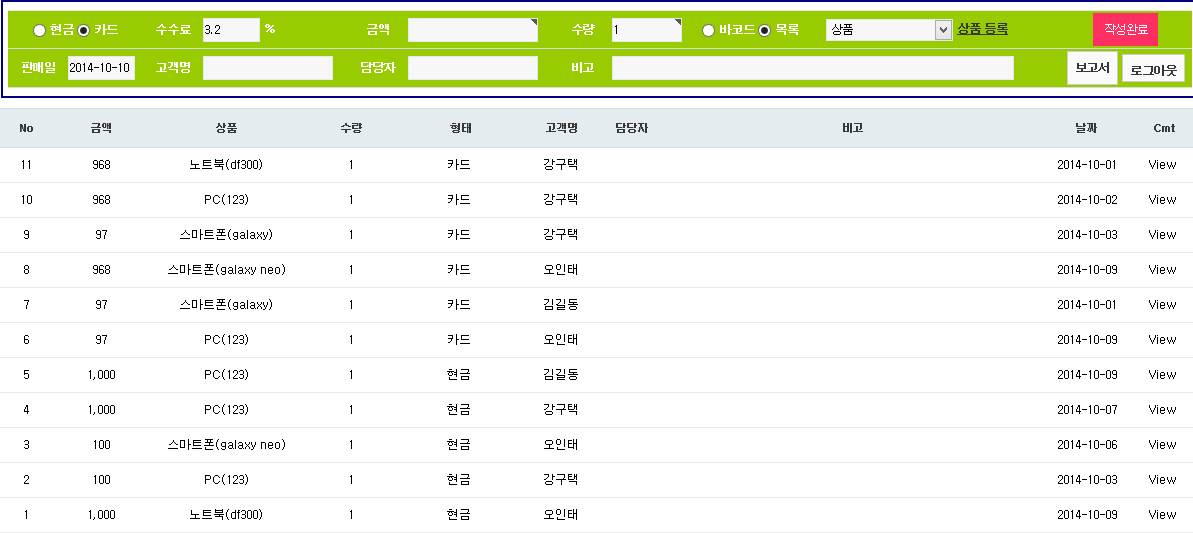
Task: Open the 보고서 report button
Action: point(1091,68)
